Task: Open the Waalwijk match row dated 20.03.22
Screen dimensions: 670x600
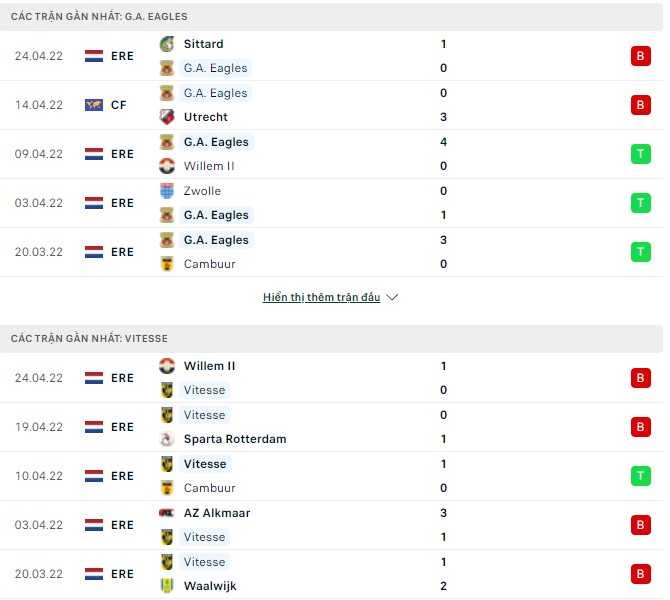Action: click(x=330, y=574)
